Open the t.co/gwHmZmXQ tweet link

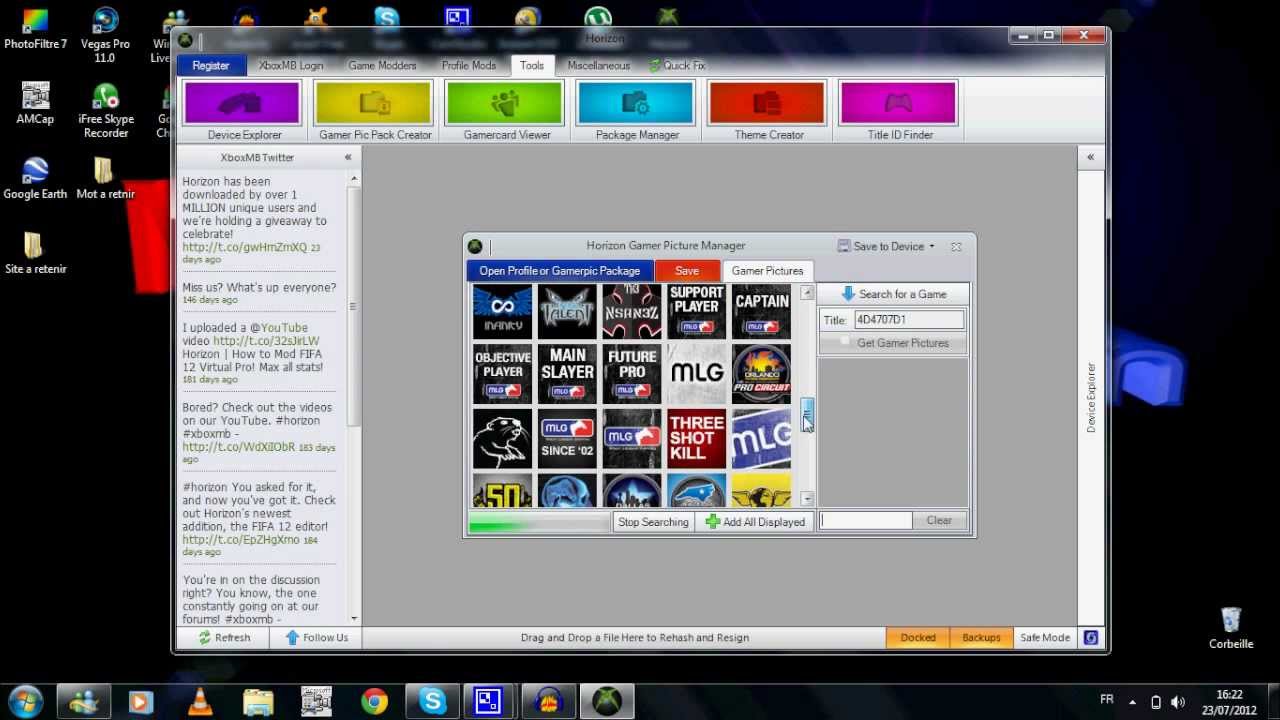[245, 247]
